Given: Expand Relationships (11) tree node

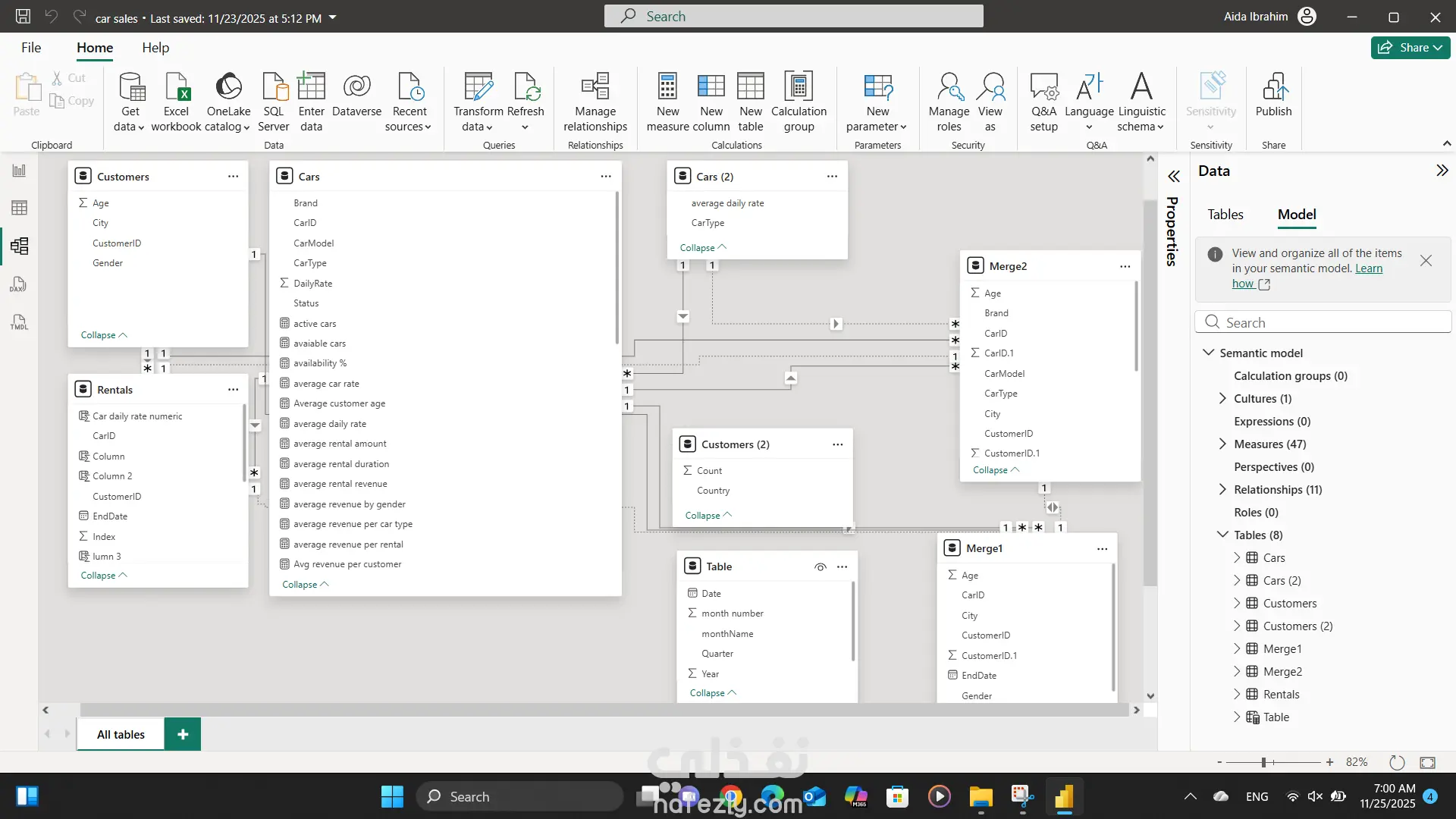Looking at the screenshot, I should tap(1222, 490).
